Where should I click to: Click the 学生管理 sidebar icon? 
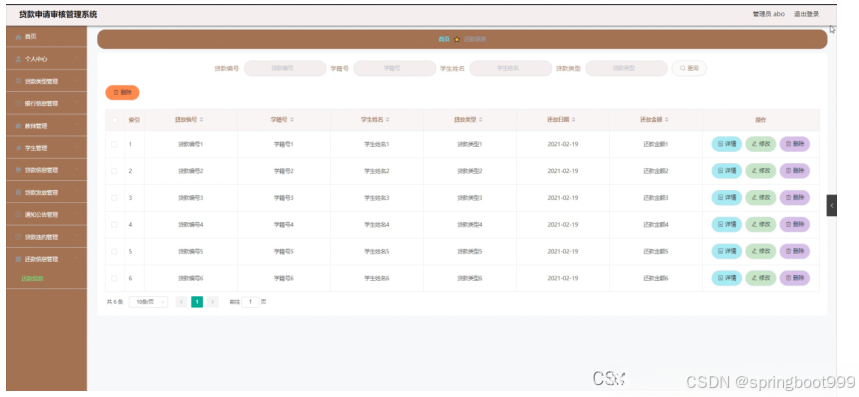tap(18, 148)
